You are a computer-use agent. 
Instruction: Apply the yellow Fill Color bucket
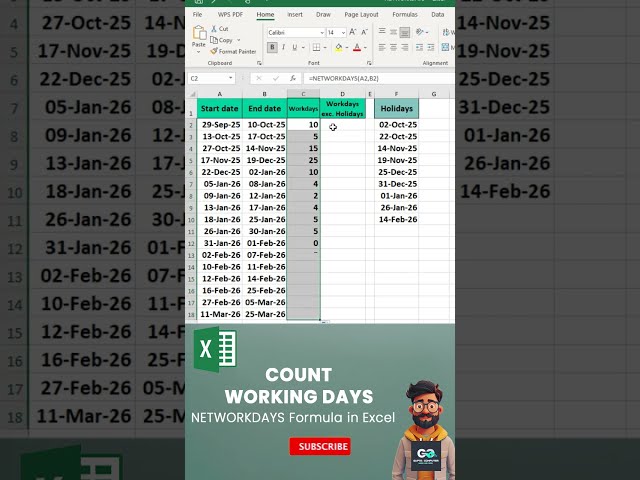(338, 48)
